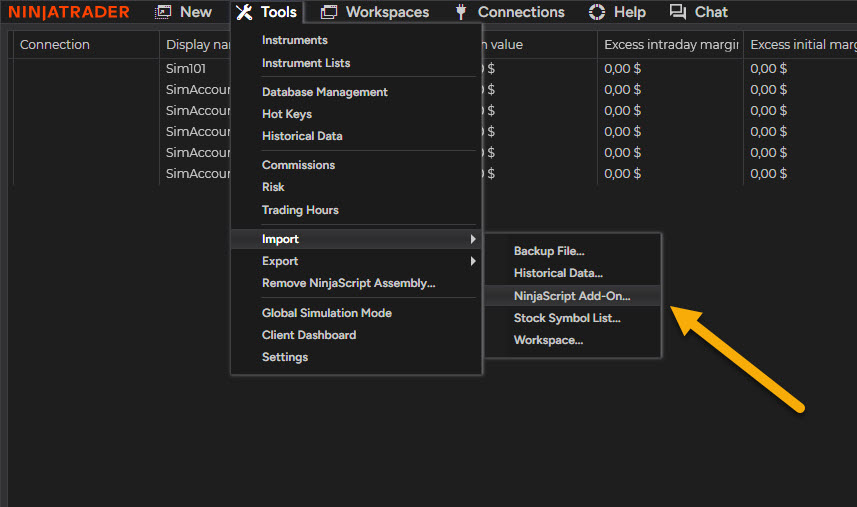The height and width of the screenshot is (507, 857).
Task: Select Historical Data... in Import submenu
Action: point(558,273)
